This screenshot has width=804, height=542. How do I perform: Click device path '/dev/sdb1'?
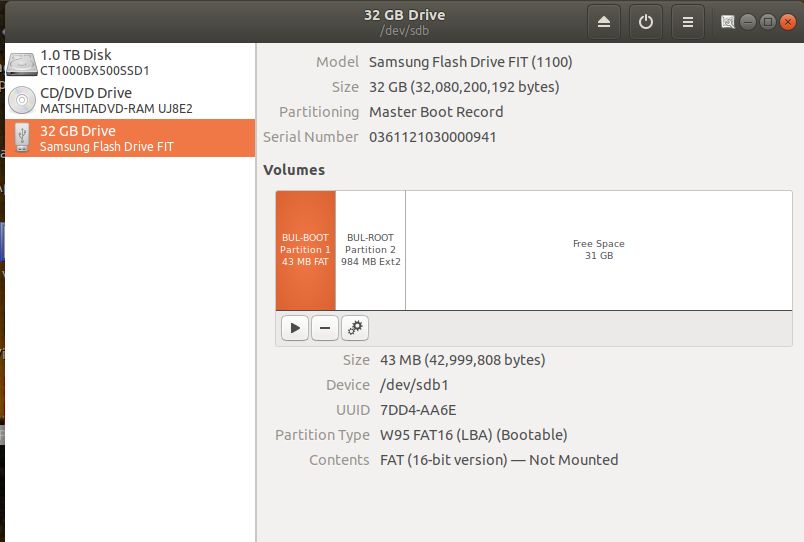pyautogui.click(x=414, y=385)
